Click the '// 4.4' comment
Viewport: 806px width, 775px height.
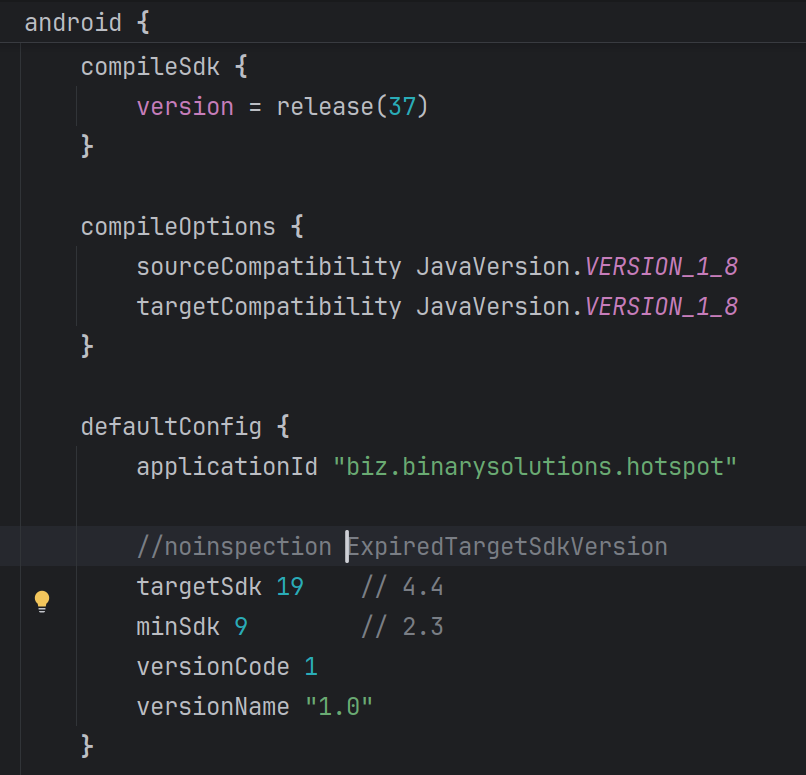[x=402, y=587]
